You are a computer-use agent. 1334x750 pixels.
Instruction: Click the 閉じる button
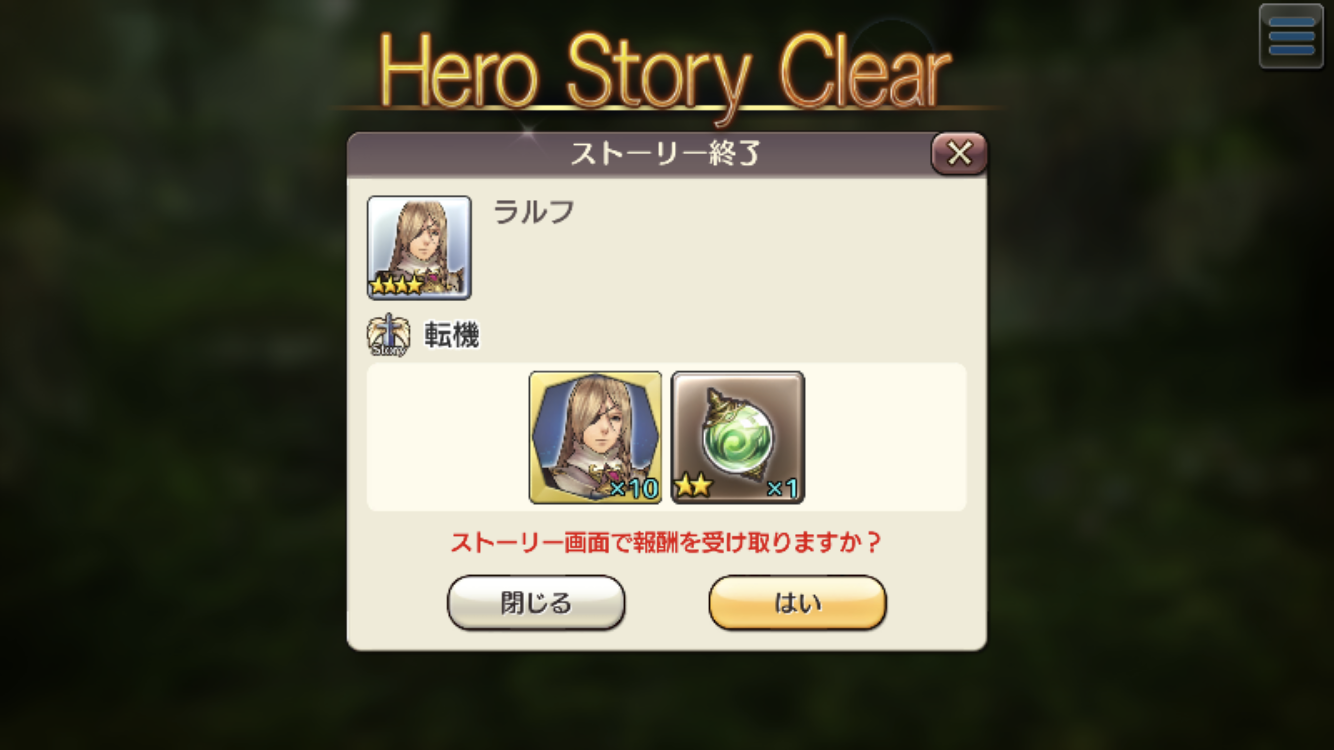(536, 603)
